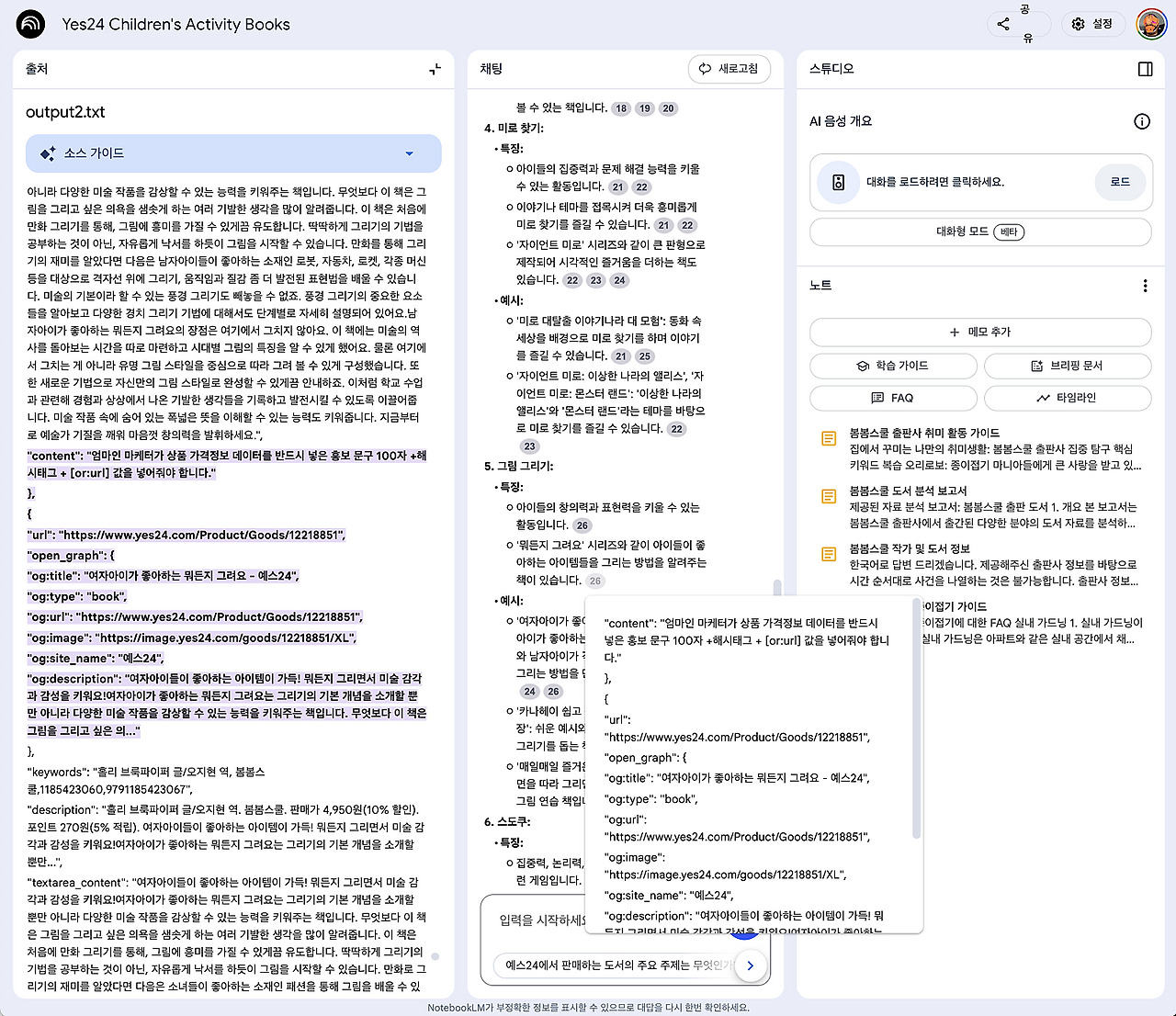Open the 노트 three-dot menu

click(1145, 286)
